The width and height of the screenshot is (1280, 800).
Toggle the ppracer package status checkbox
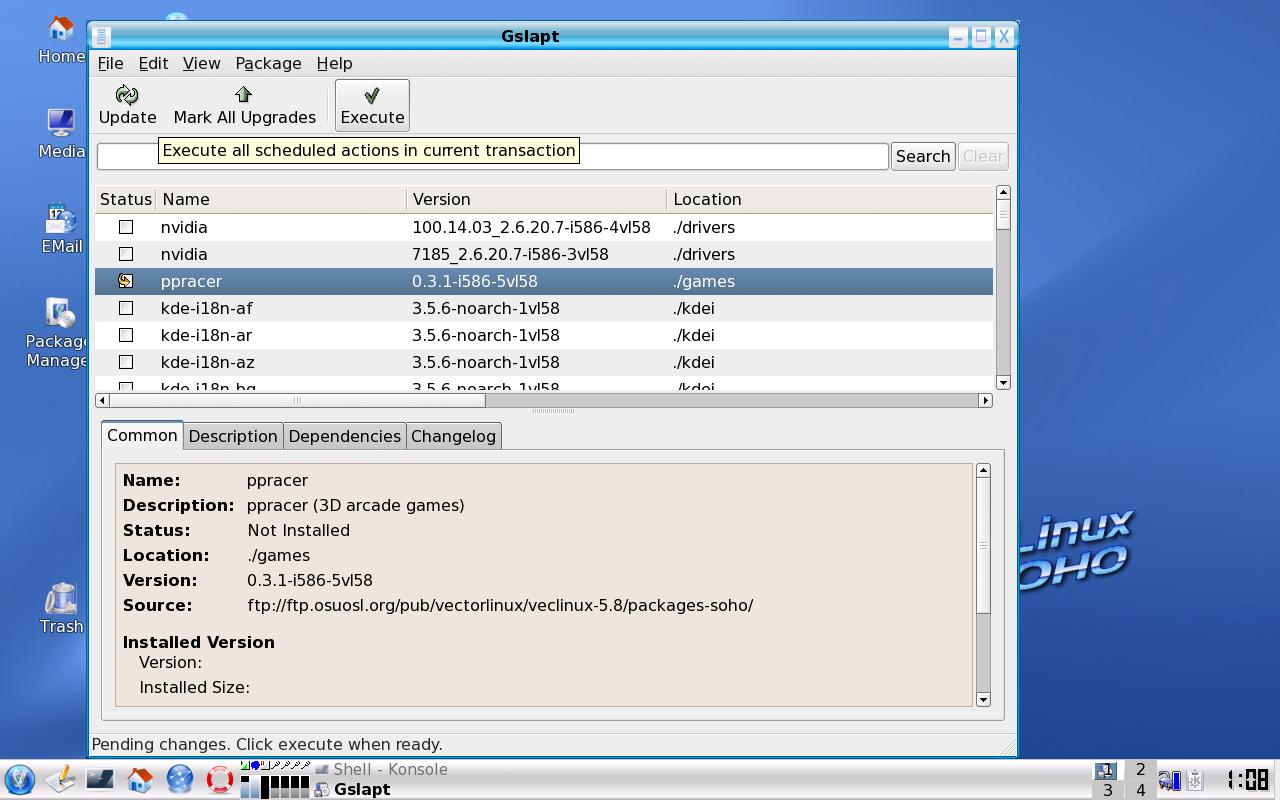click(126, 281)
